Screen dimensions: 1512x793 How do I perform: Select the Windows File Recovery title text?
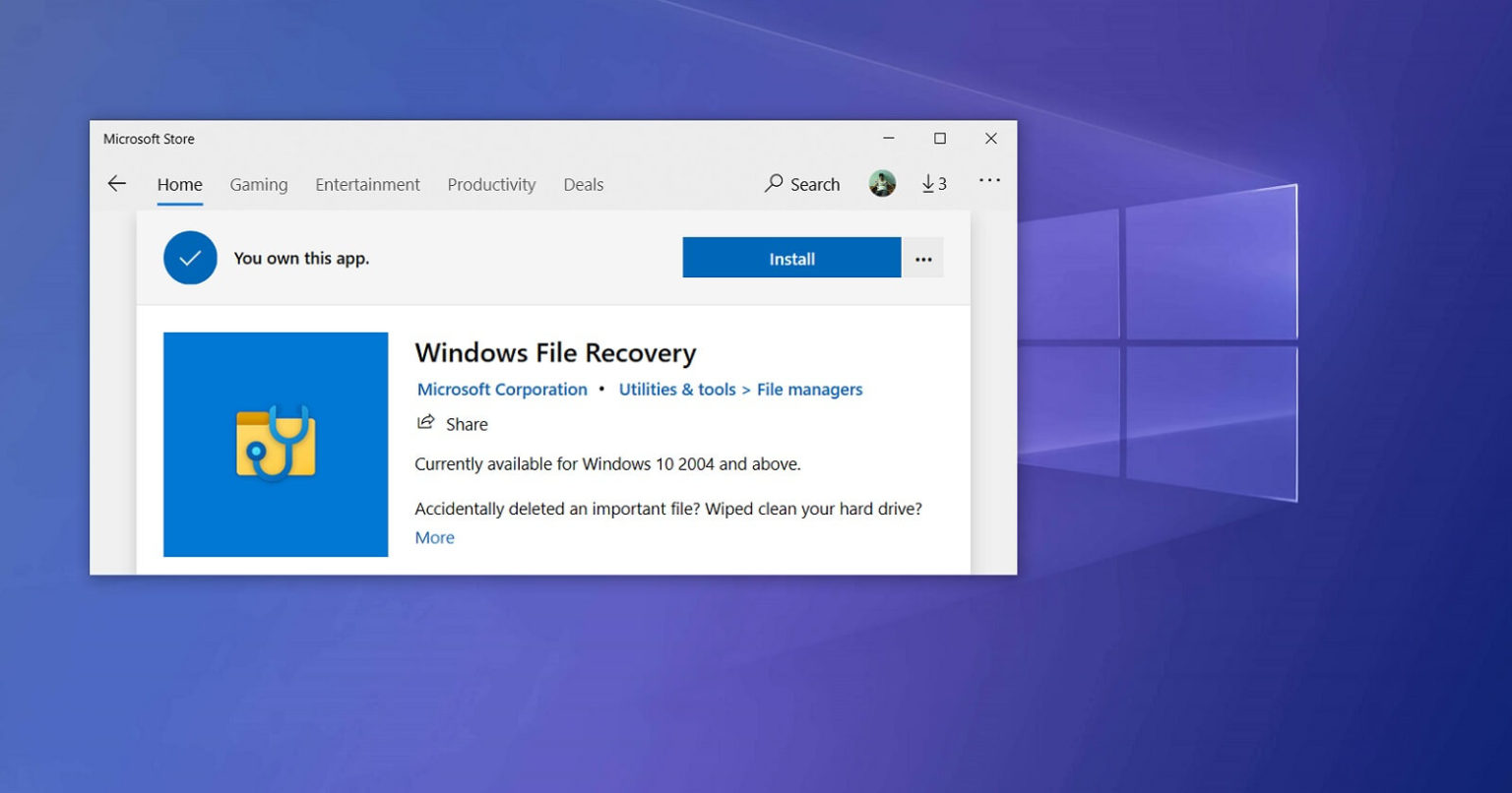[555, 352]
